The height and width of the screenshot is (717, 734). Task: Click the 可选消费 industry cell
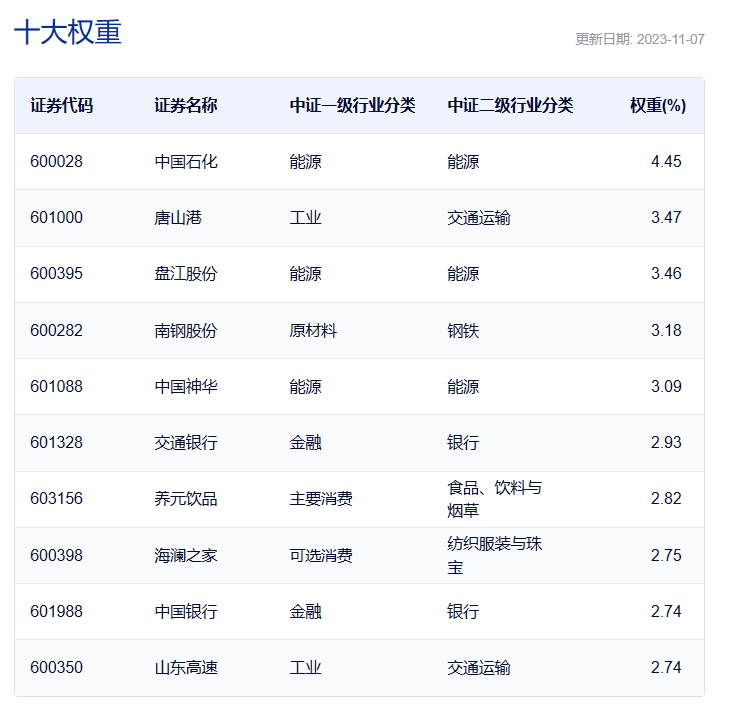pyautogui.click(x=321, y=556)
